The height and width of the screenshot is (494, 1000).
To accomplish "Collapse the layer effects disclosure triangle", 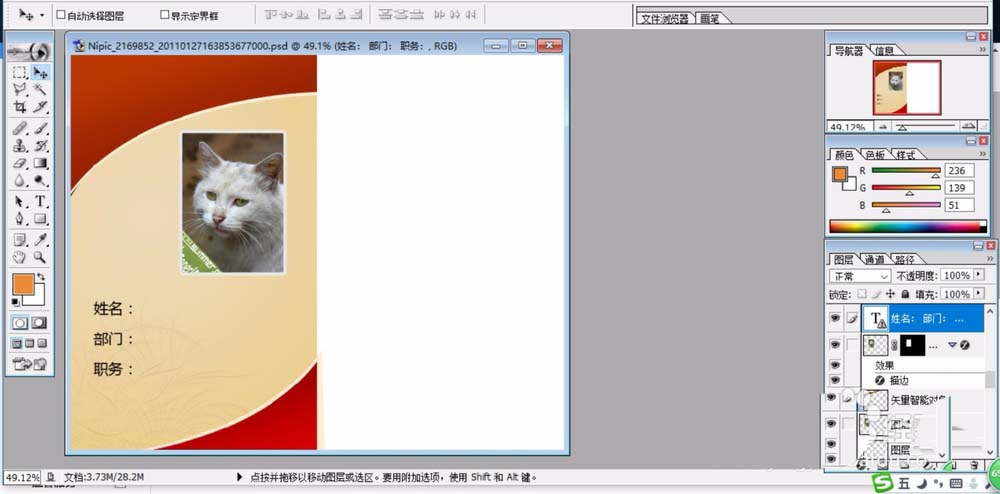I will click(952, 345).
